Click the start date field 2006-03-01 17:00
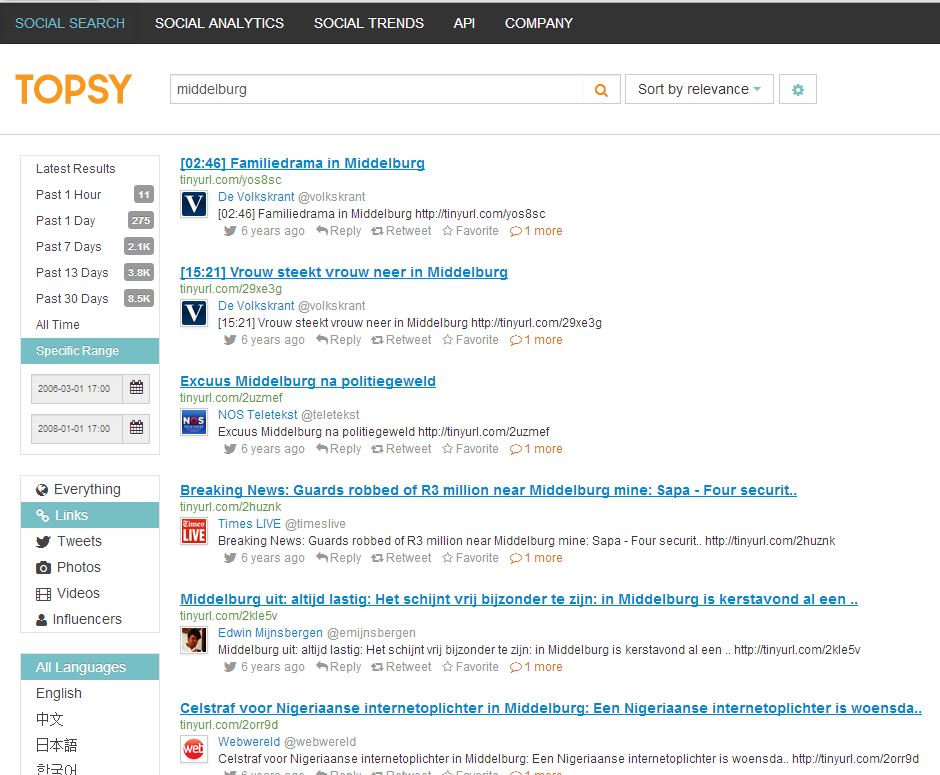The width and height of the screenshot is (940, 775). [77, 389]
